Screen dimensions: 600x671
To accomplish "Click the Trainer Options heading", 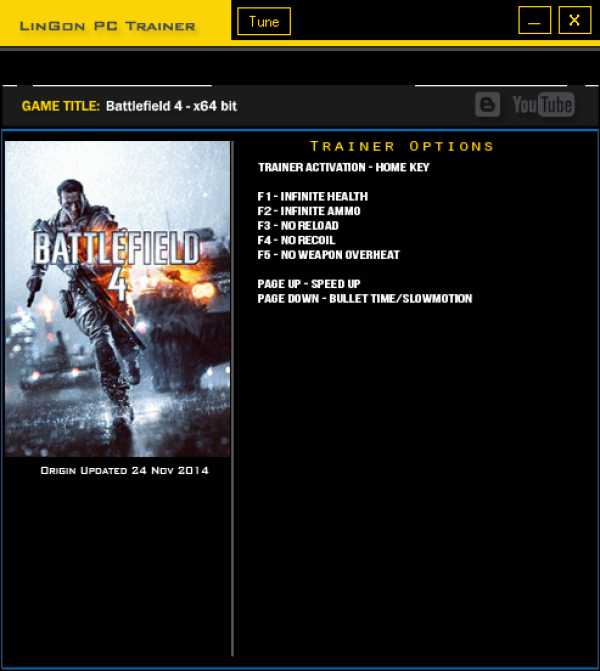I will (402, 146).
